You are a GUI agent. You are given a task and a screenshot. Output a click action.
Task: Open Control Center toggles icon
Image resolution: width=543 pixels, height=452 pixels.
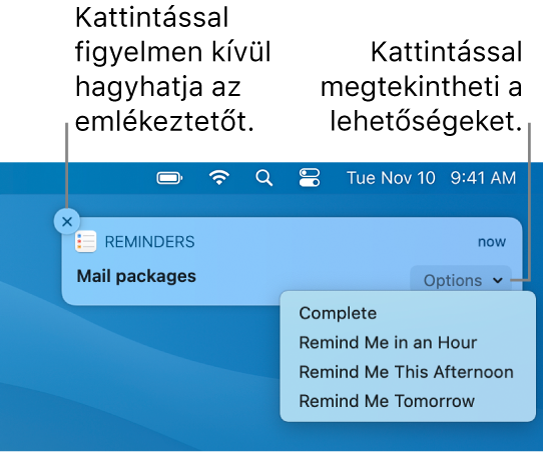click(x=310, y=178)
